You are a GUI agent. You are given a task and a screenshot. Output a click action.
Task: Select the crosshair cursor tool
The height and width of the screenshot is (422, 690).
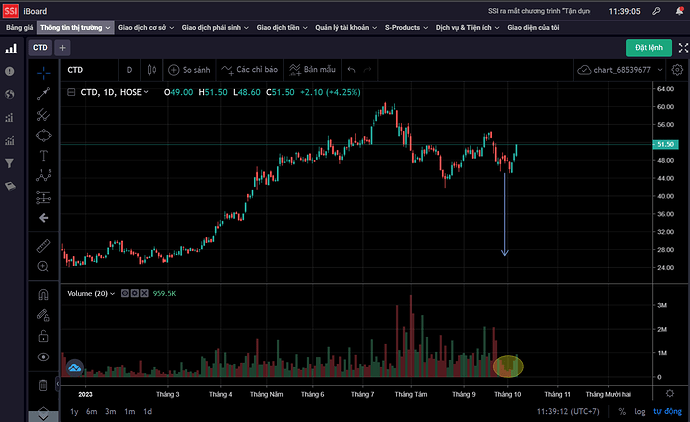click(43, 73)
